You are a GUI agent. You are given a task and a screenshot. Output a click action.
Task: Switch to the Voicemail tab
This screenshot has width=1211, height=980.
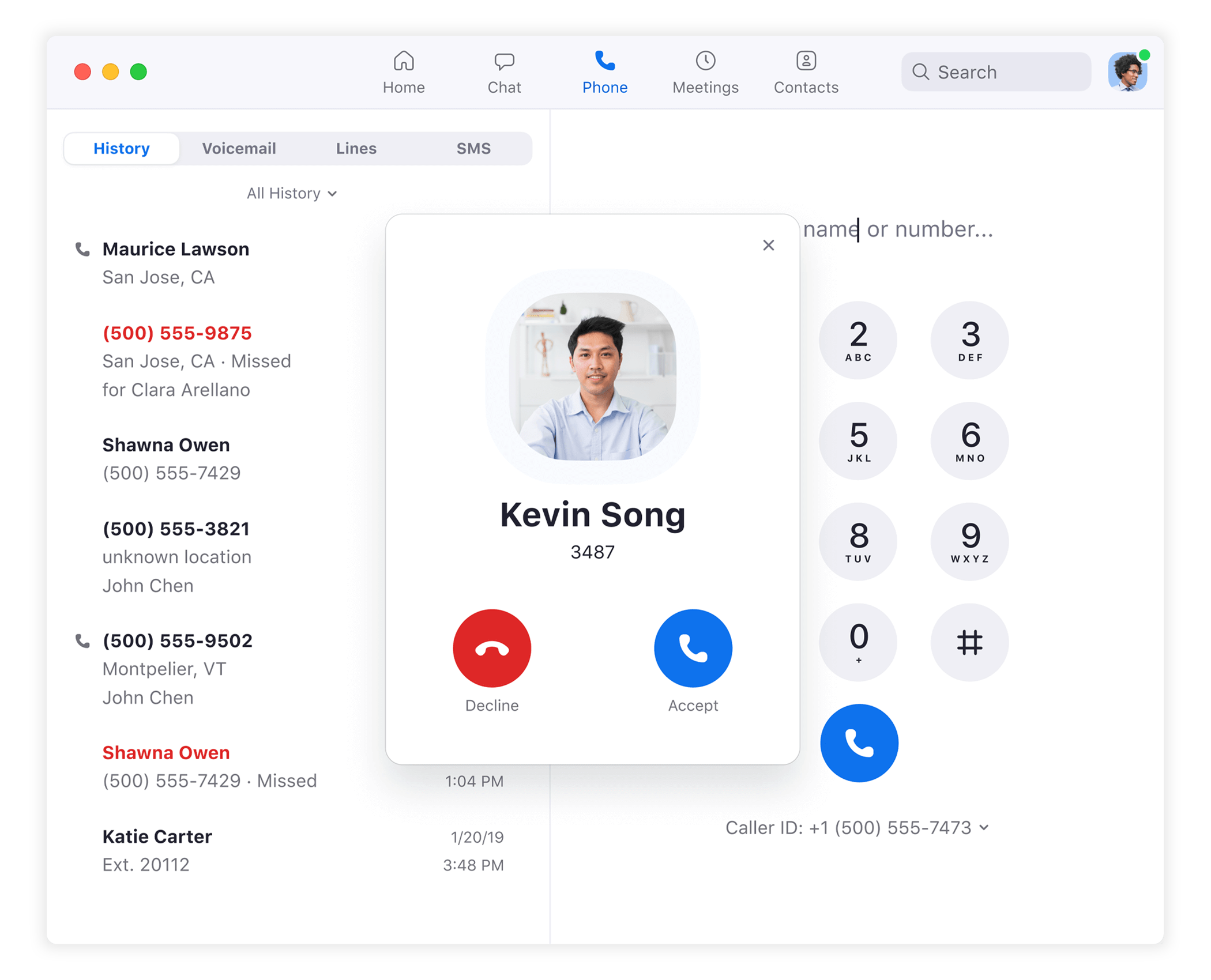(x=237, y=148)
